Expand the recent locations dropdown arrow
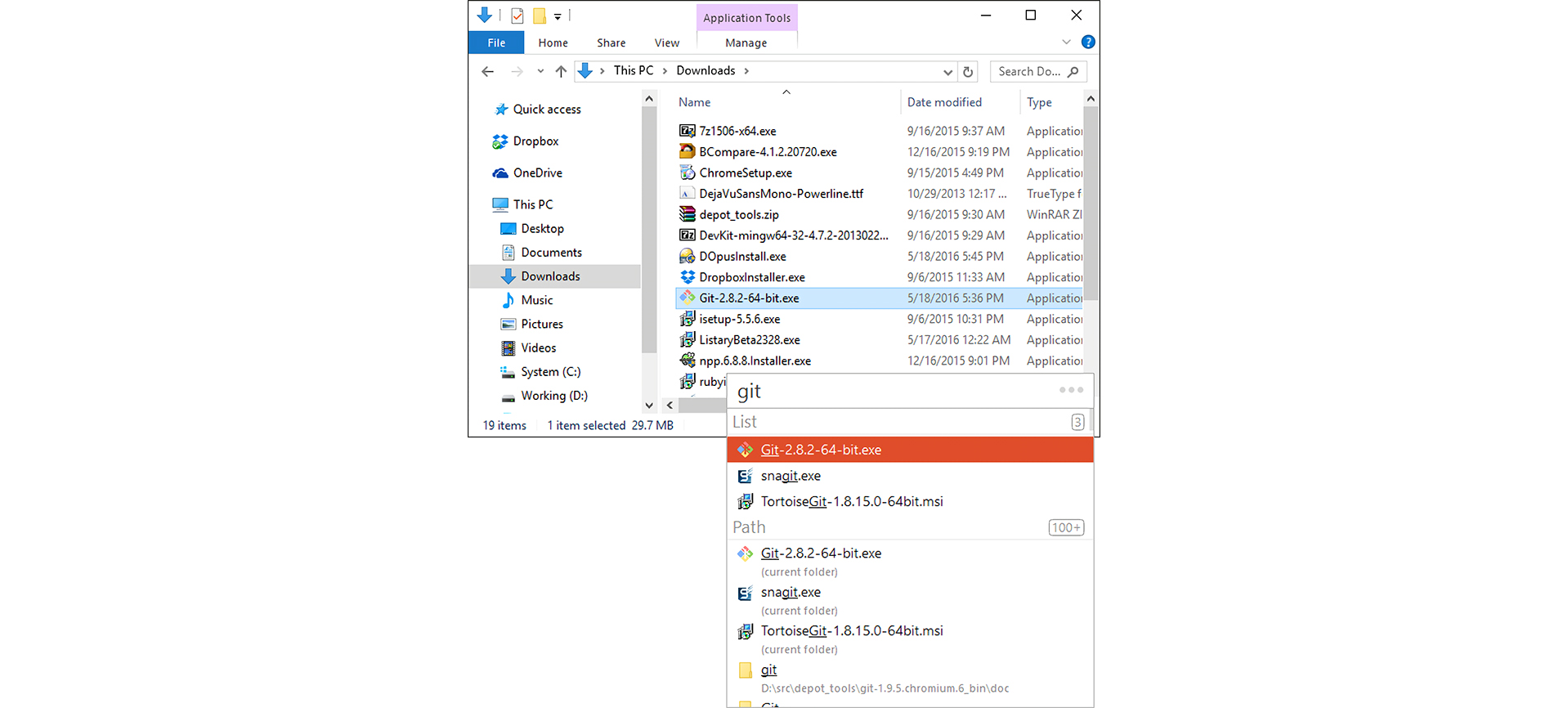1568x708 pixels. [540, 72]
